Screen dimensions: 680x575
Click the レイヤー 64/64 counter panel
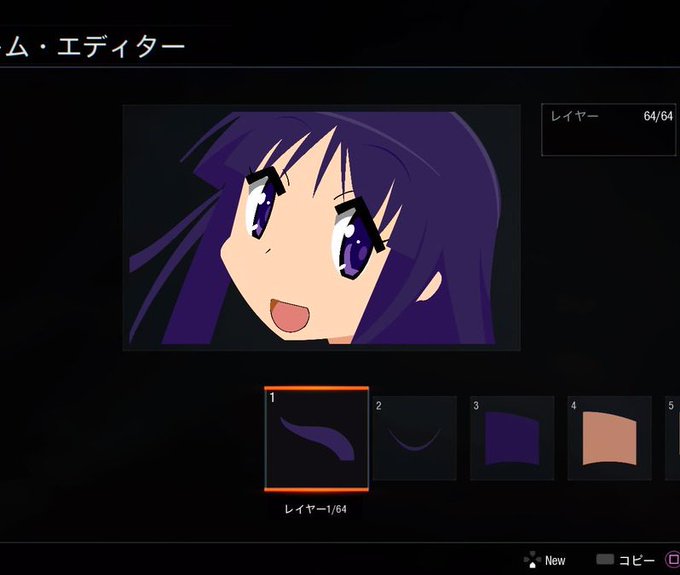(608, 130)
